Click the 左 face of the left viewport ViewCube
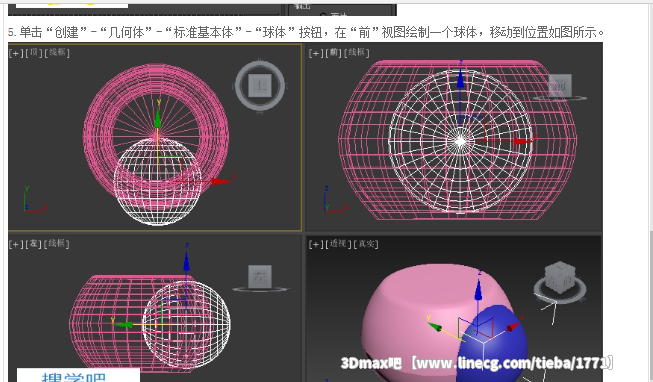This screenshot has height=382, width=653. pos(260,277)
